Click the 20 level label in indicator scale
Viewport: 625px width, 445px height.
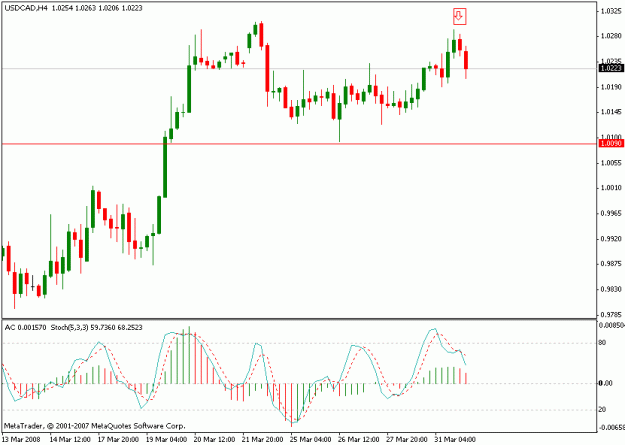pyautogui.click(x=602, y=410)
